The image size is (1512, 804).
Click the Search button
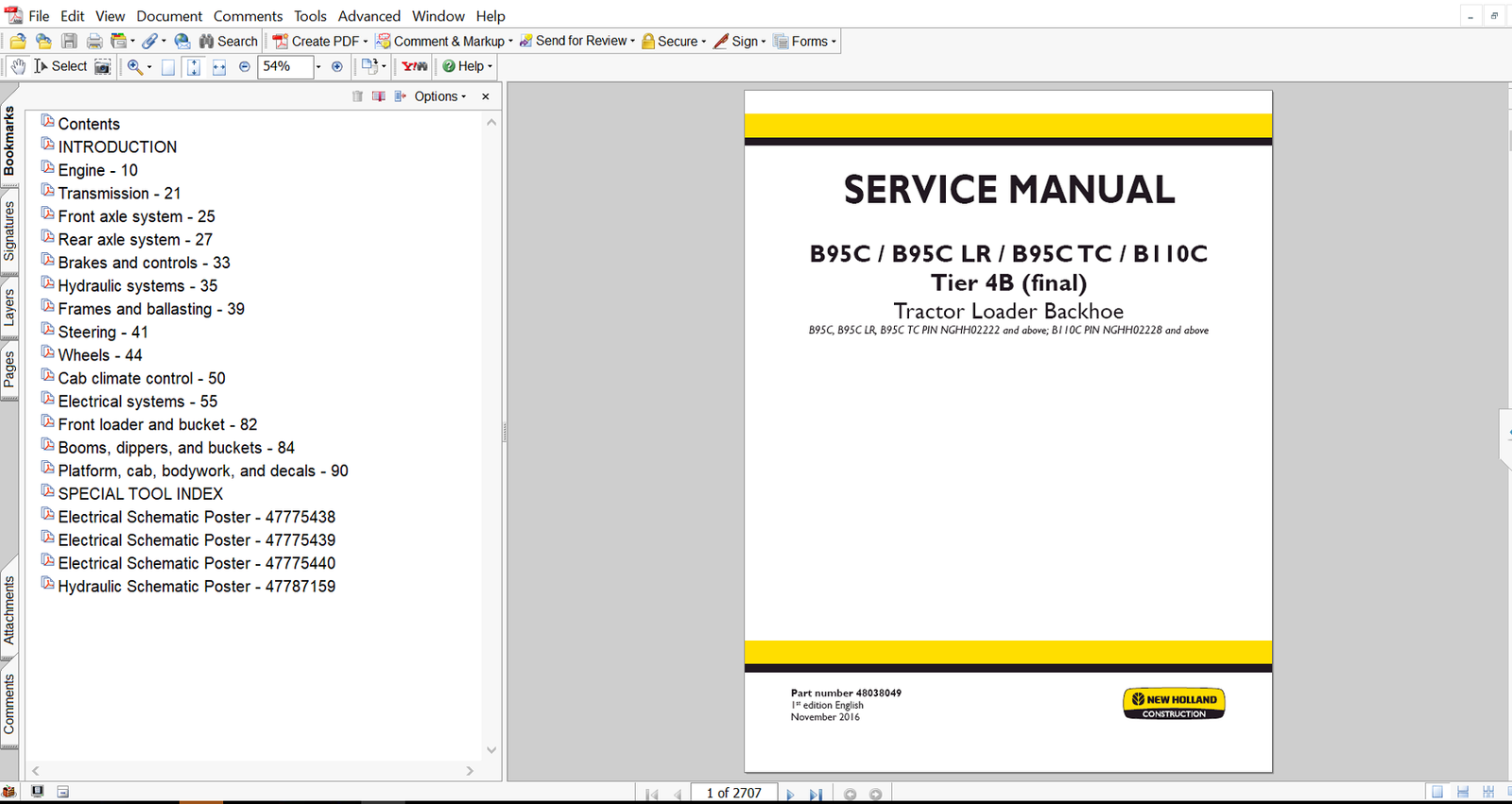coord(229,41)
